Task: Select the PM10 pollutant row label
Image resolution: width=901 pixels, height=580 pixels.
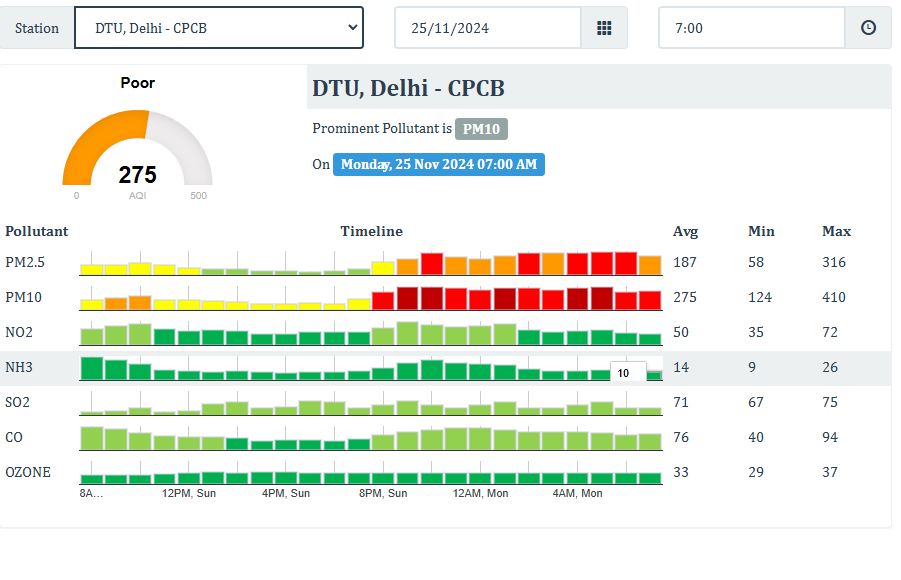Action: click(x=24, y=297)
